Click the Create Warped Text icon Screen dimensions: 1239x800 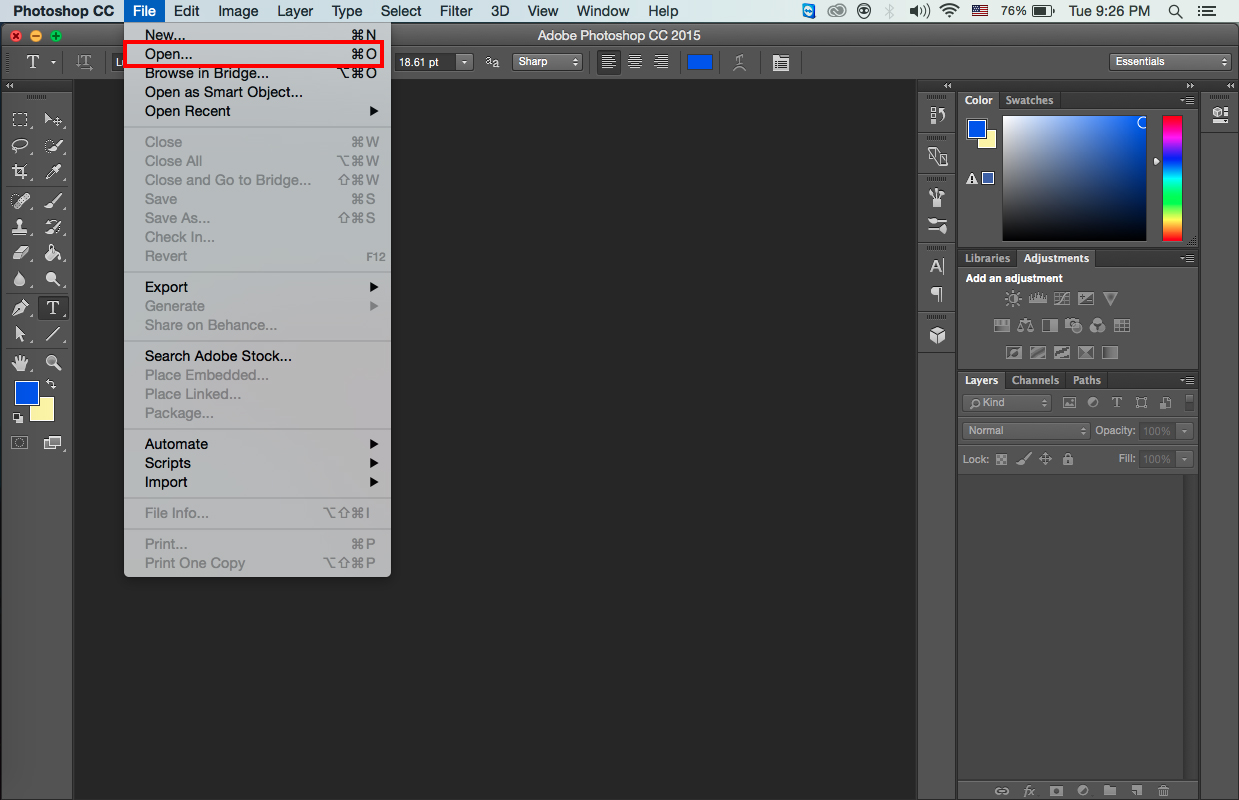739,62
